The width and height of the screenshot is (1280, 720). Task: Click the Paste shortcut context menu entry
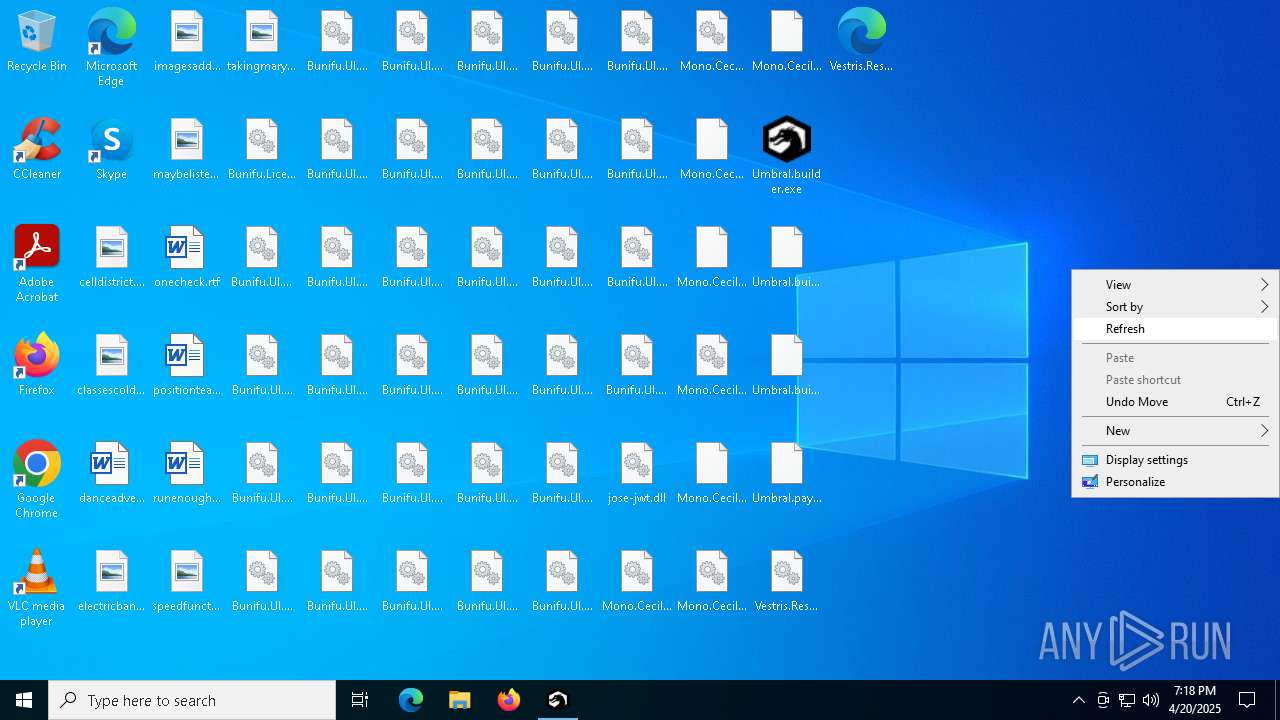[1175, 380]
